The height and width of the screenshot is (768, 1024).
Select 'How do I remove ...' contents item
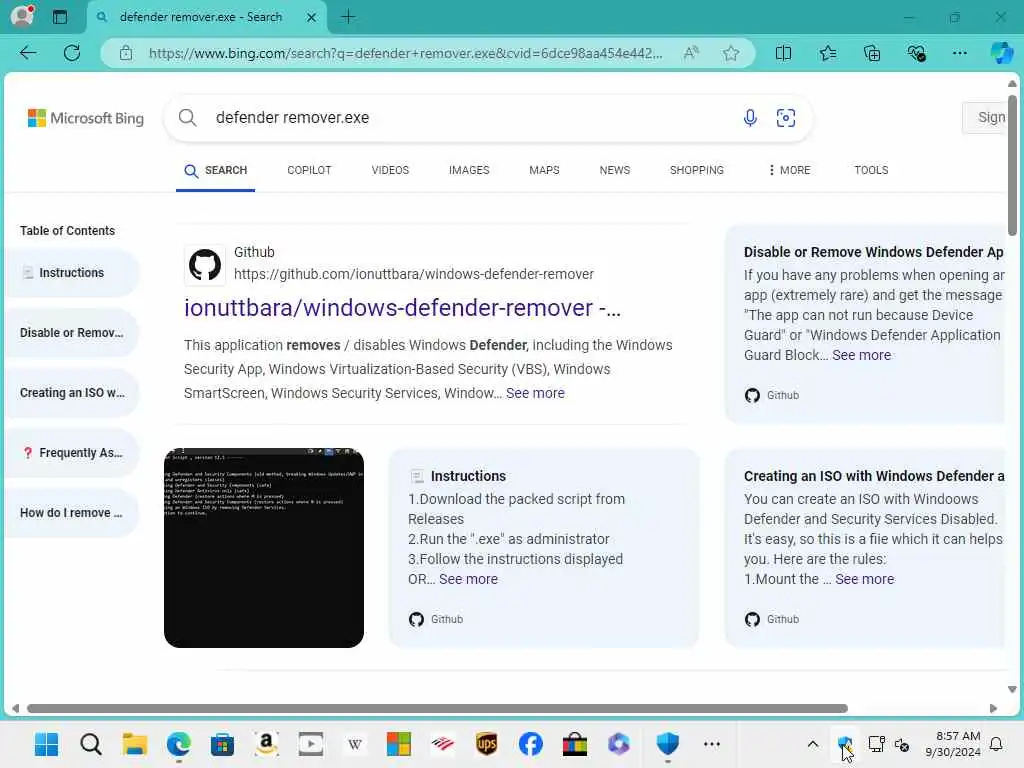click(x=72, y=513)
